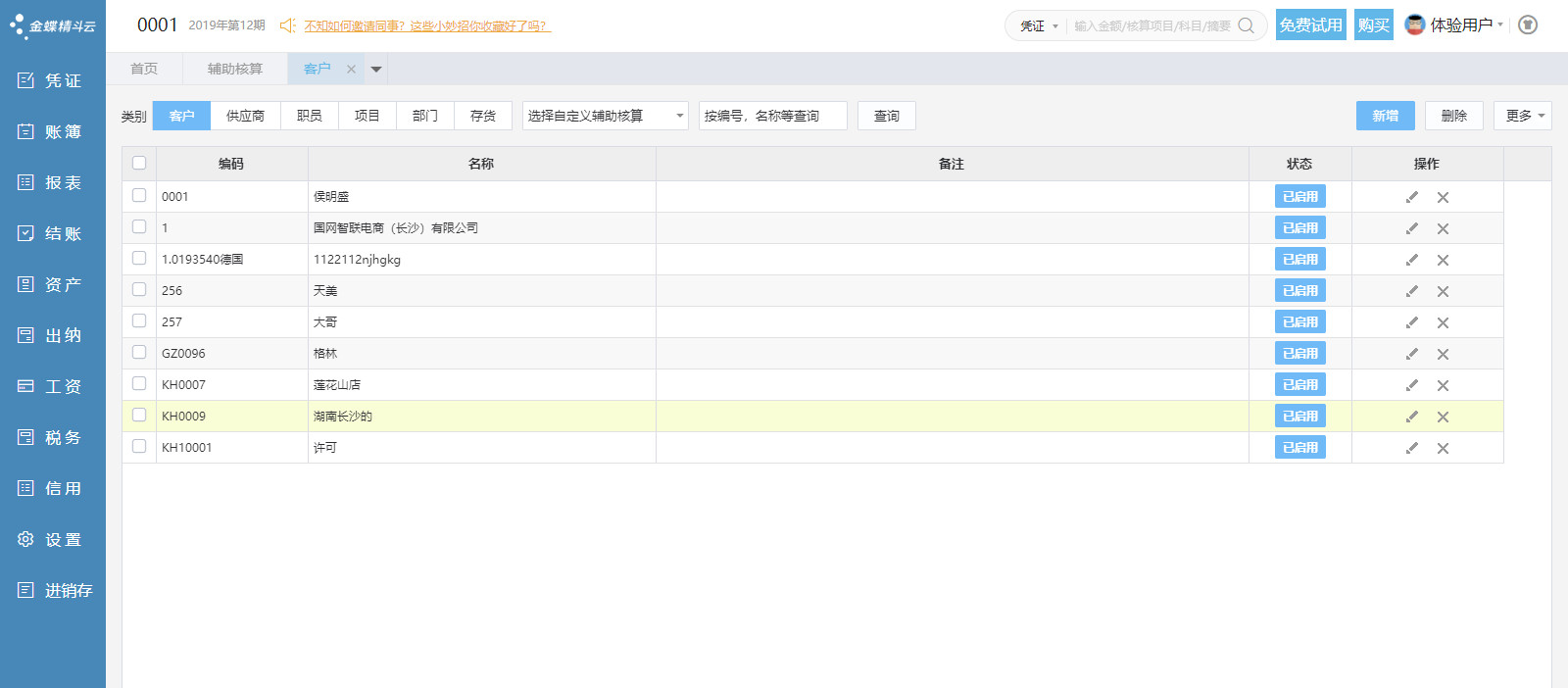1568x688 pixels.
Task: Toggle the select-all checkbox in table header
Action: click(139, 163)
